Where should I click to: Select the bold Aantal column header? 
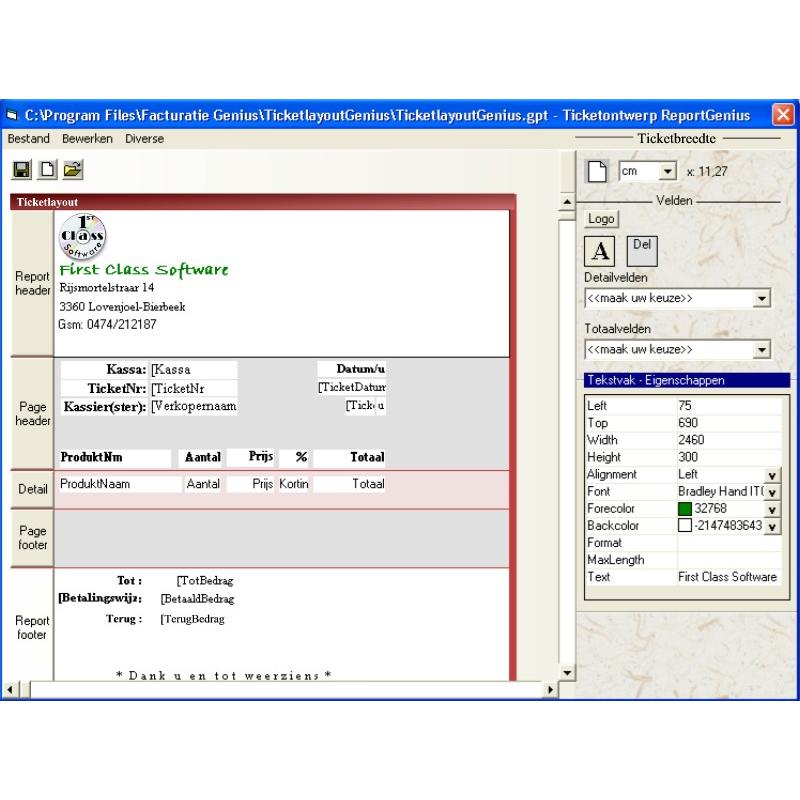point(201,457)
